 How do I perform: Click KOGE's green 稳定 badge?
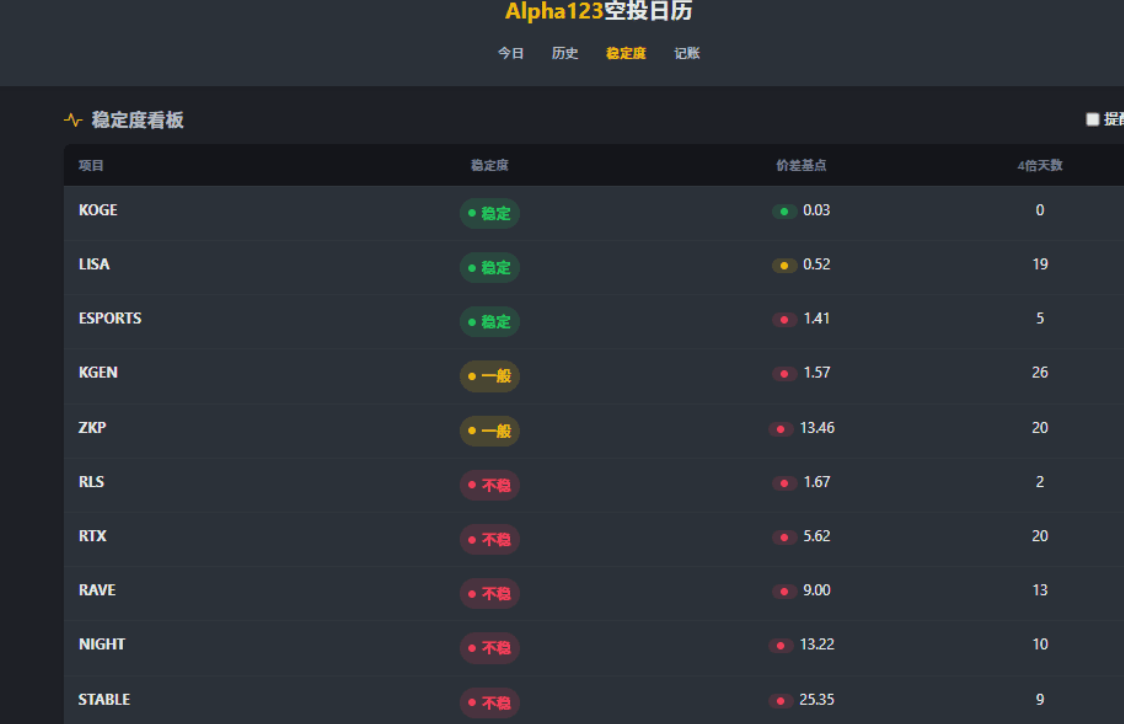point(490,213)
